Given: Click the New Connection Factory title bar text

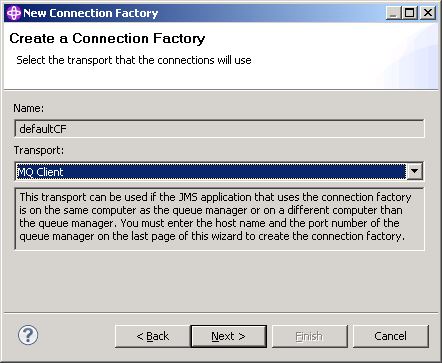Looking at the screenshot, I should 90,13.
